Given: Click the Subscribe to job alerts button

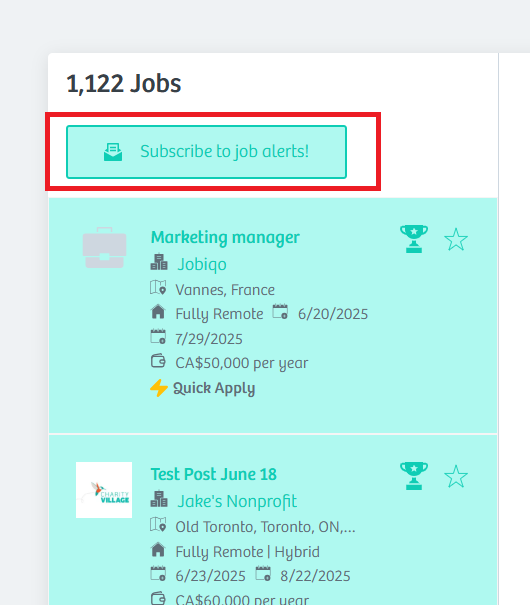Looking at the screenshot, I should click(x=206, y=152).
